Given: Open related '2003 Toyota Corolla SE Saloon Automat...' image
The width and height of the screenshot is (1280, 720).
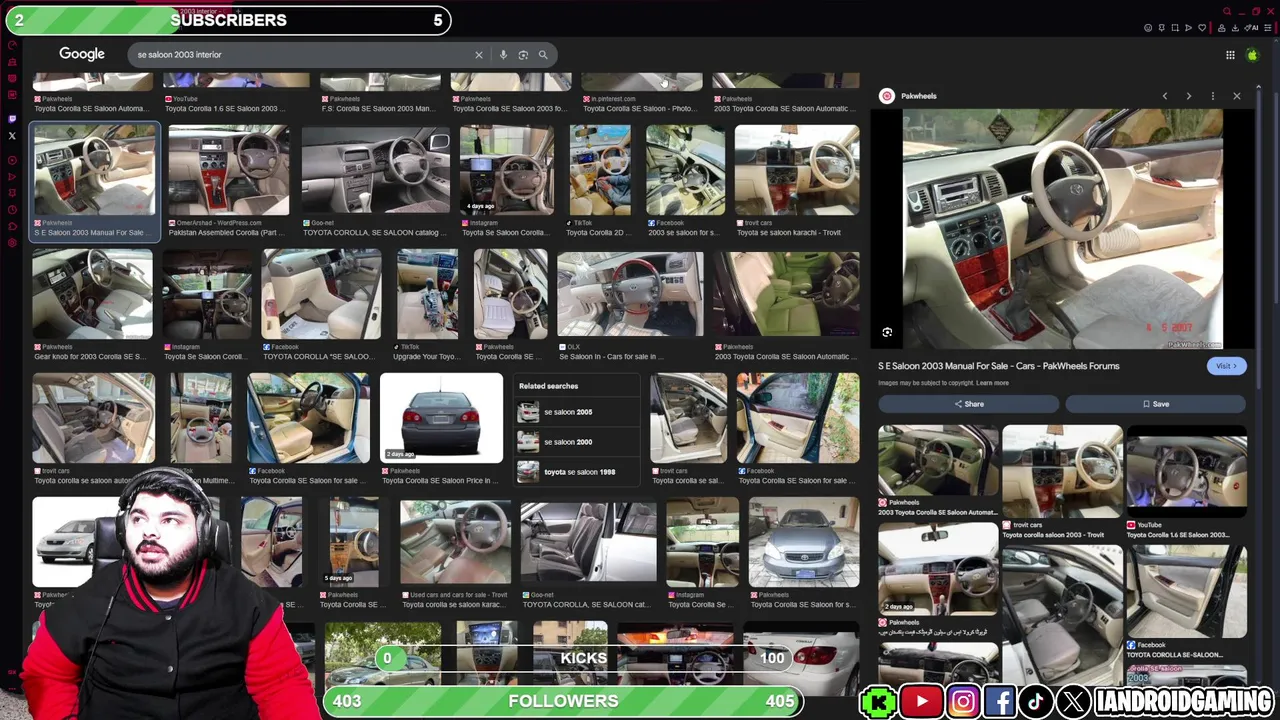Looking at the screenshot, I should [938, 460].
